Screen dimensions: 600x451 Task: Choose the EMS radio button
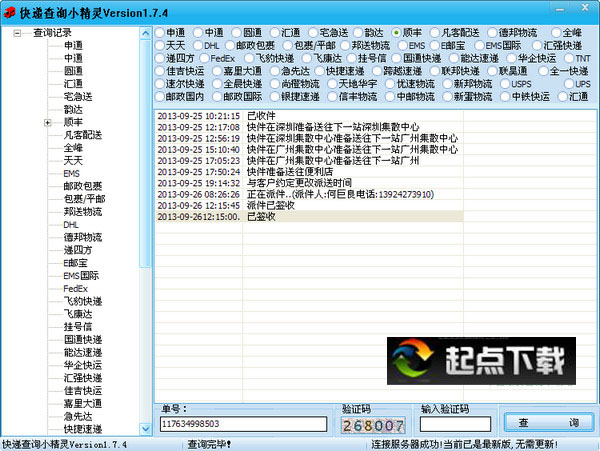[403, 46]
